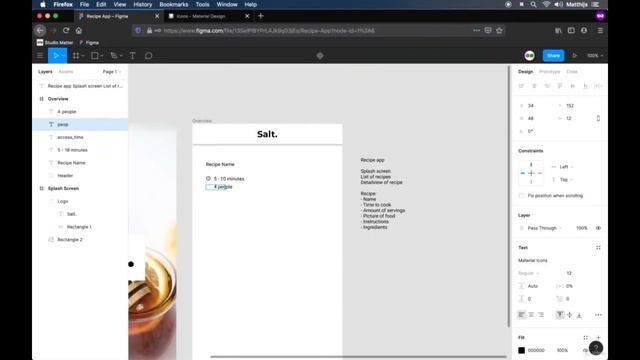640x360 pixels.
Task: Open the Figma hamburger main menu
Action: tap(40, 56)
